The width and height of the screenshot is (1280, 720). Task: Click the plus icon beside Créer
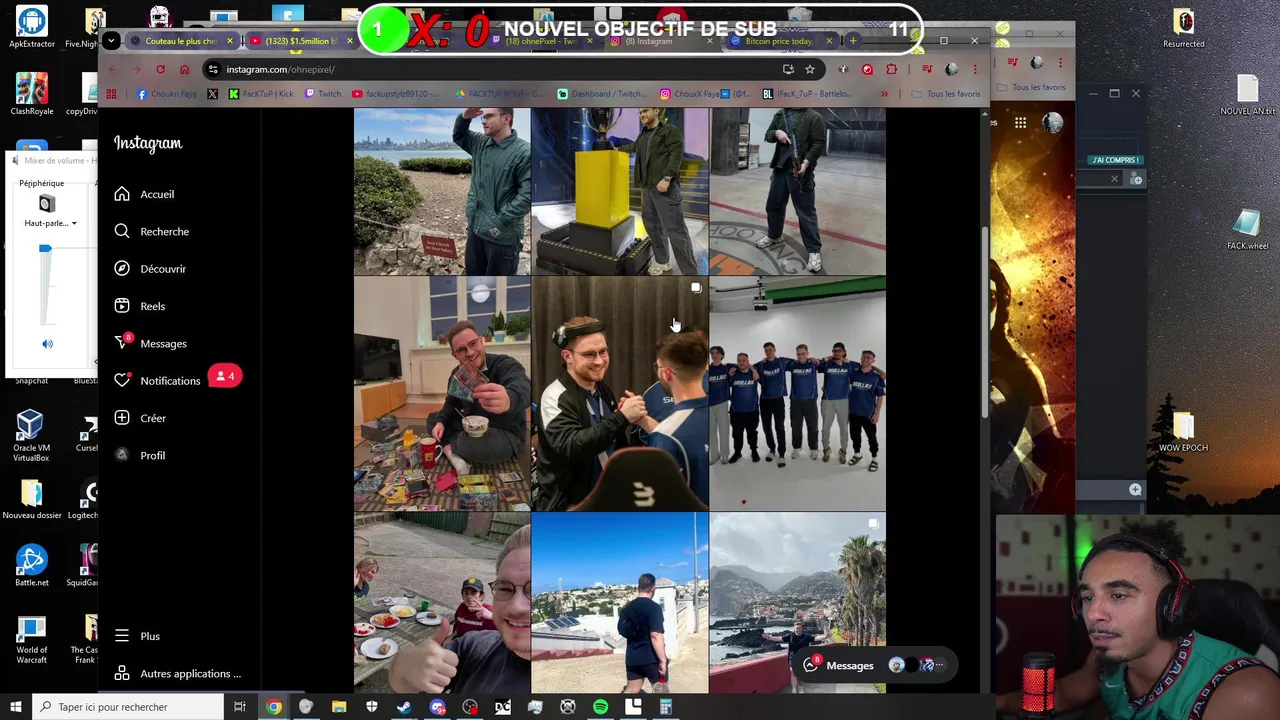point(122,418)
